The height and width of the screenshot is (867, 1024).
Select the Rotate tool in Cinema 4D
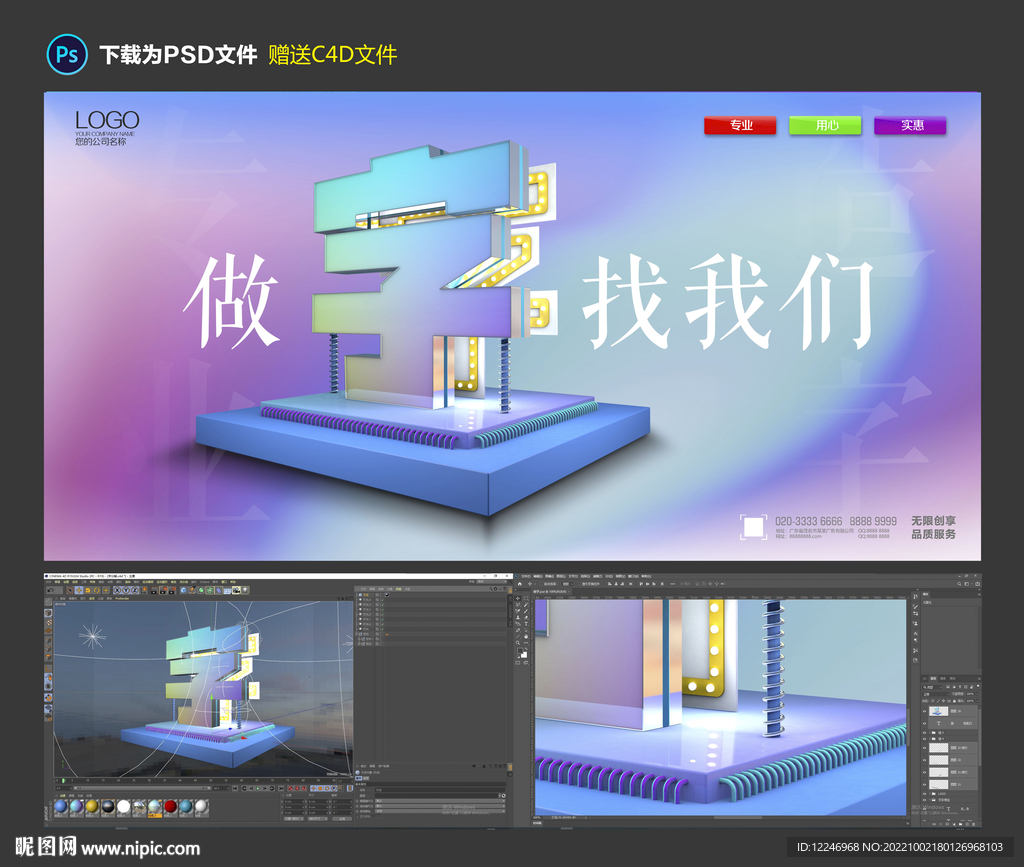97,590
